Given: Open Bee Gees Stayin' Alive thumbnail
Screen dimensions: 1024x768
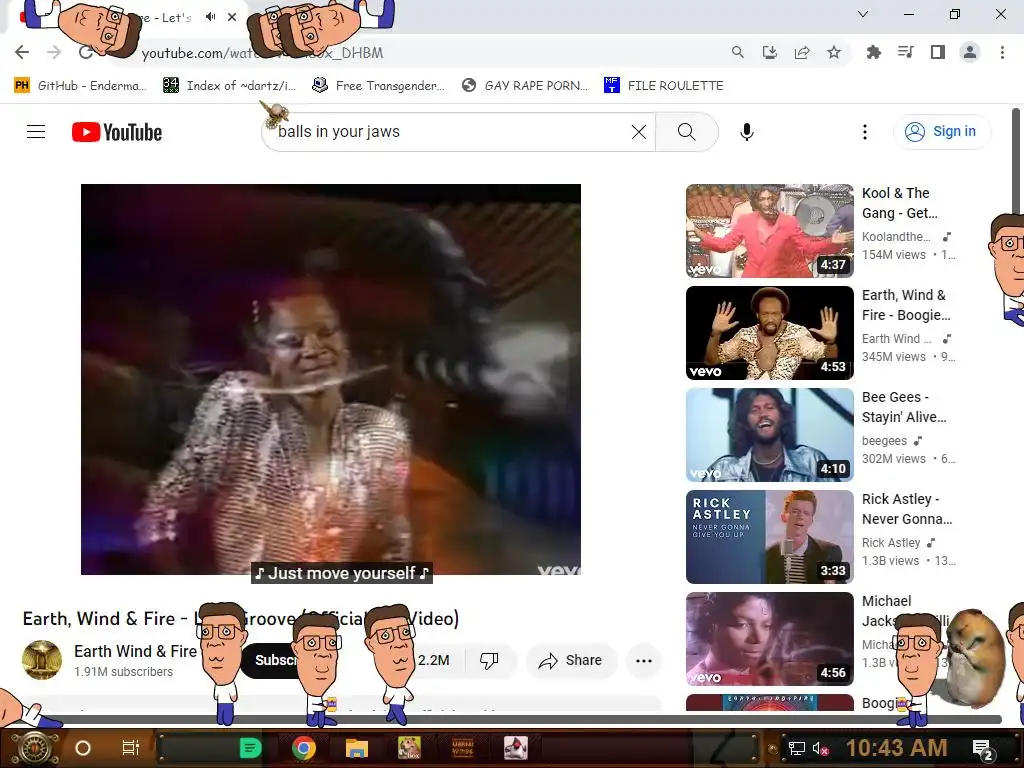Looking at the screenshot, I should click(769, 434).
